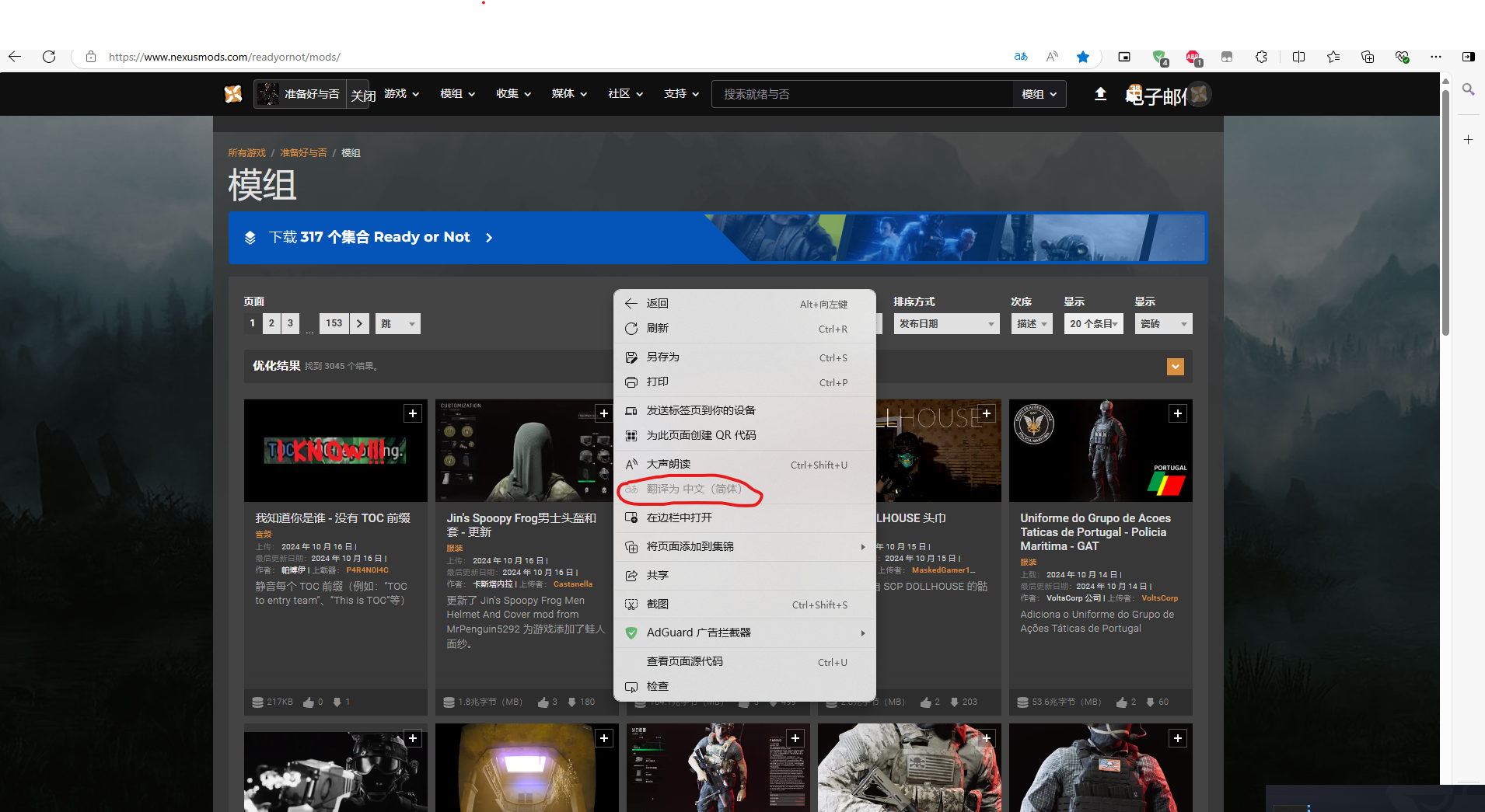Open the 下载 317 个集合 Ready or Not banner
This screenshot has width=1485, height=812.
pos(718,237)
